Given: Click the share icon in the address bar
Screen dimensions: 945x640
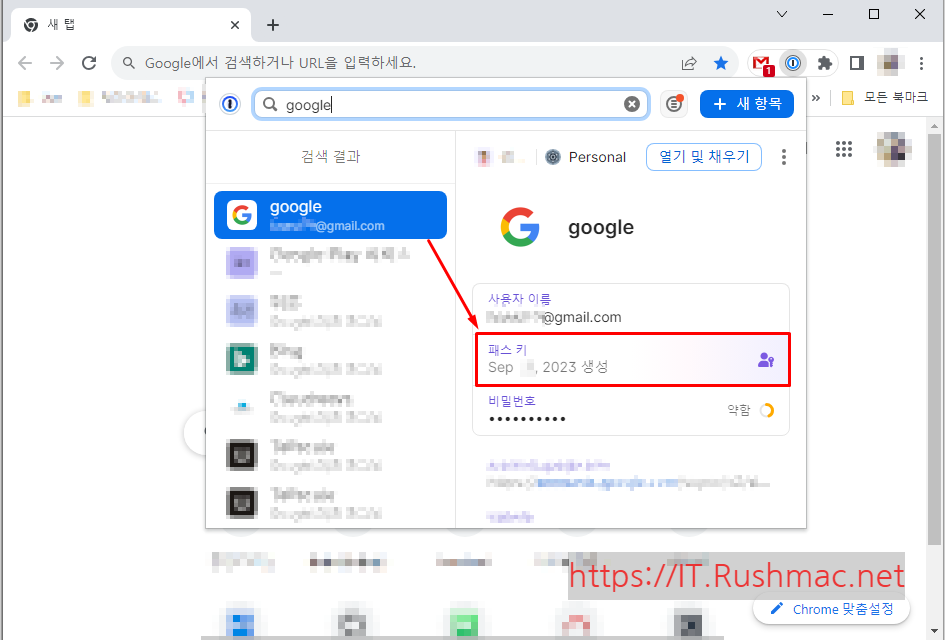Looking at the screenshot, I should tap(689, 62).
